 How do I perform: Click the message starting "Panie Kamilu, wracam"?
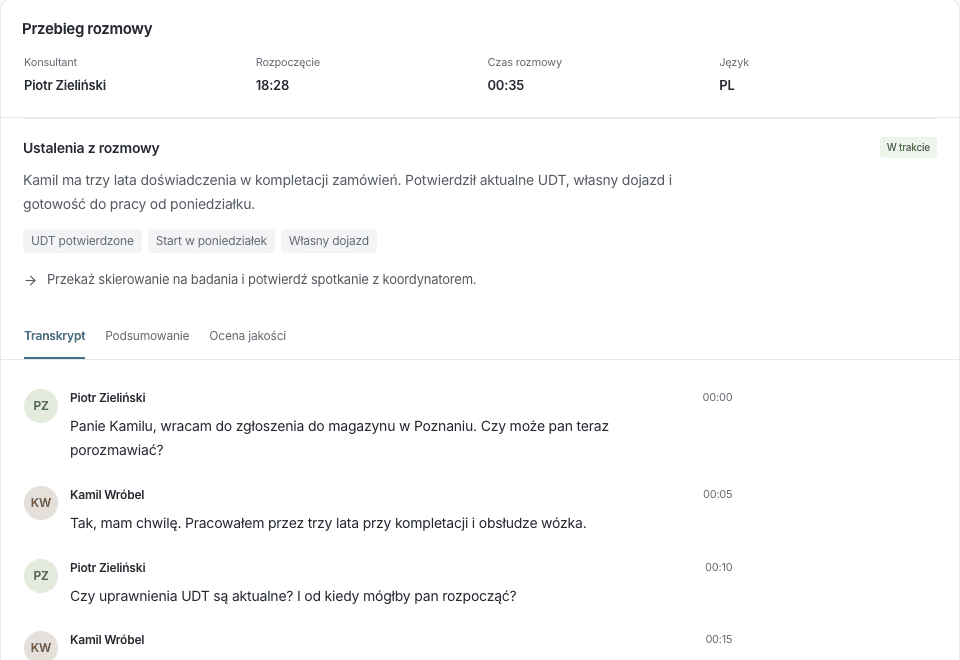339,438
